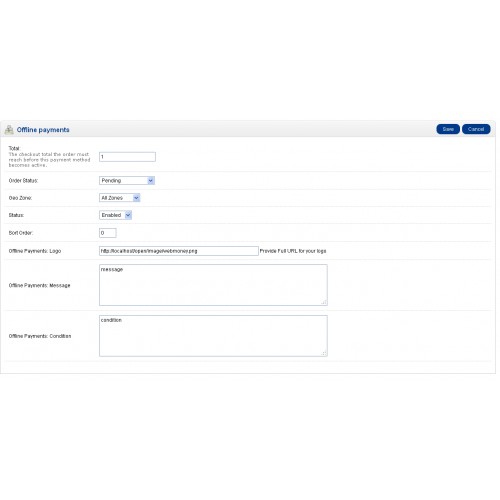
Task: Click the Offline Payments: Message label
Action: click(39, 285)
